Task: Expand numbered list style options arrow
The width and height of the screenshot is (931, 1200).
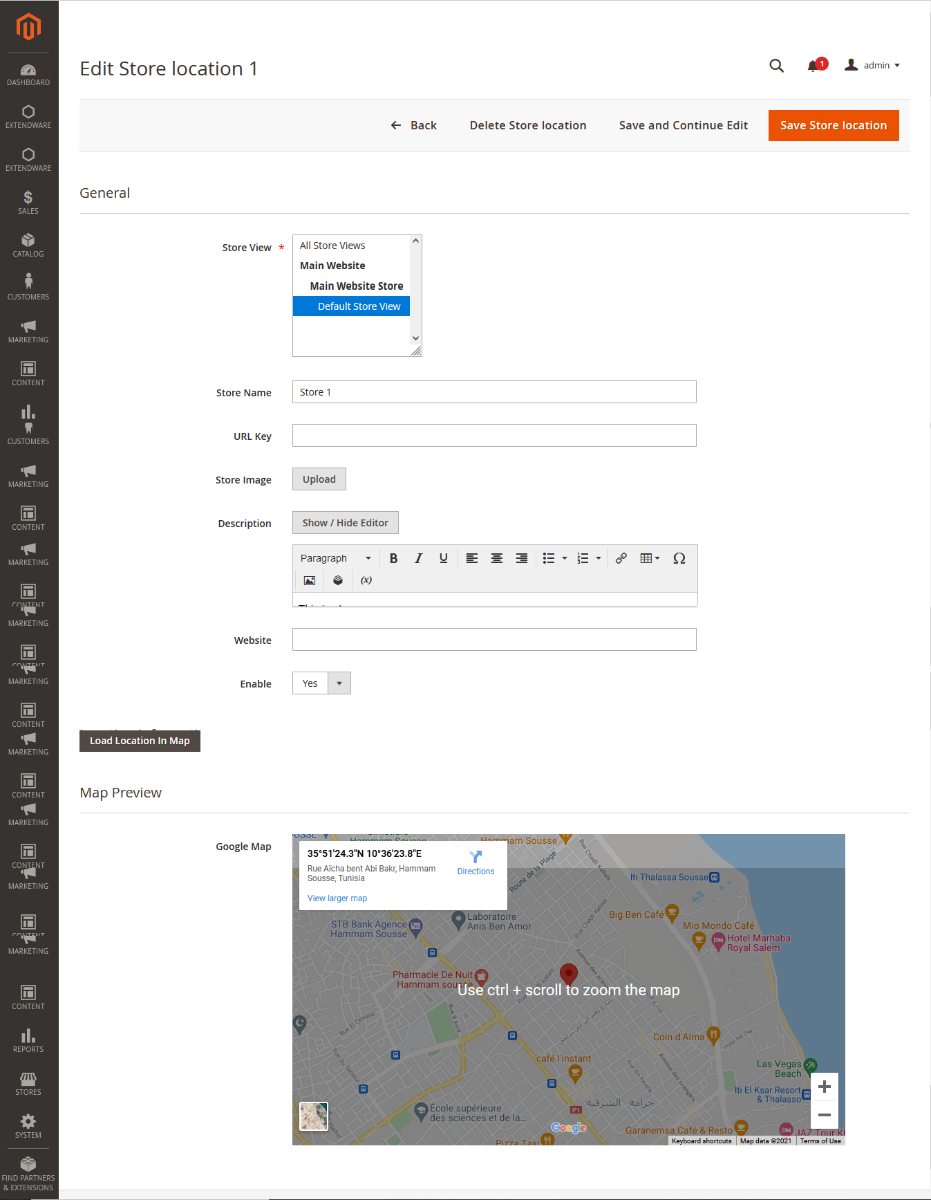Action: [599, 558]
